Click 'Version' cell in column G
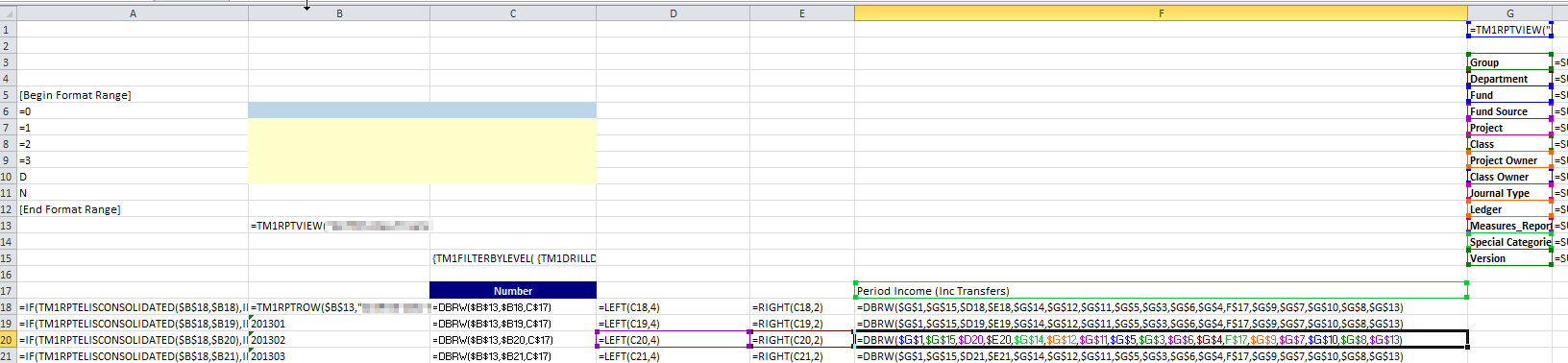 [x=1509, y=258]
